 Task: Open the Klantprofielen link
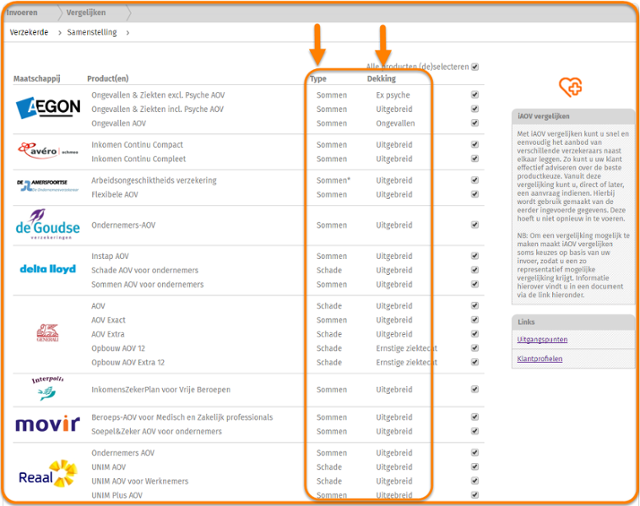click(x=540, y=359)
